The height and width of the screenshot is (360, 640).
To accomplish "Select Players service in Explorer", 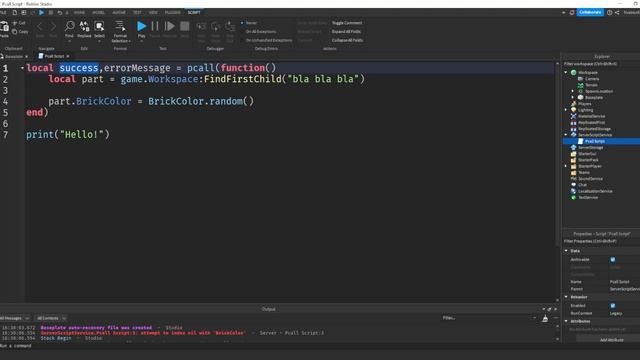I will click(x=584, y=104).
